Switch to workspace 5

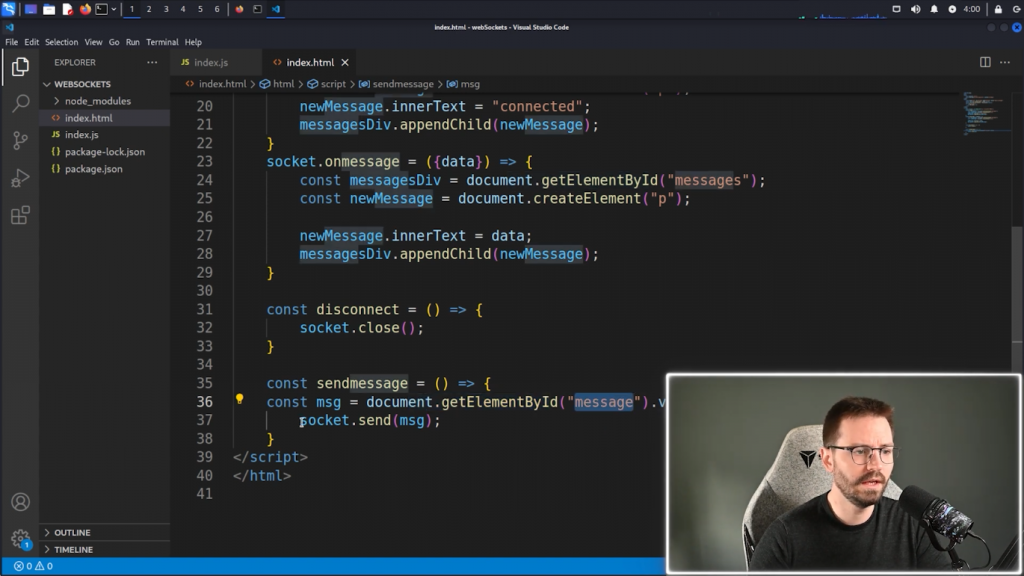coord(200,9)
